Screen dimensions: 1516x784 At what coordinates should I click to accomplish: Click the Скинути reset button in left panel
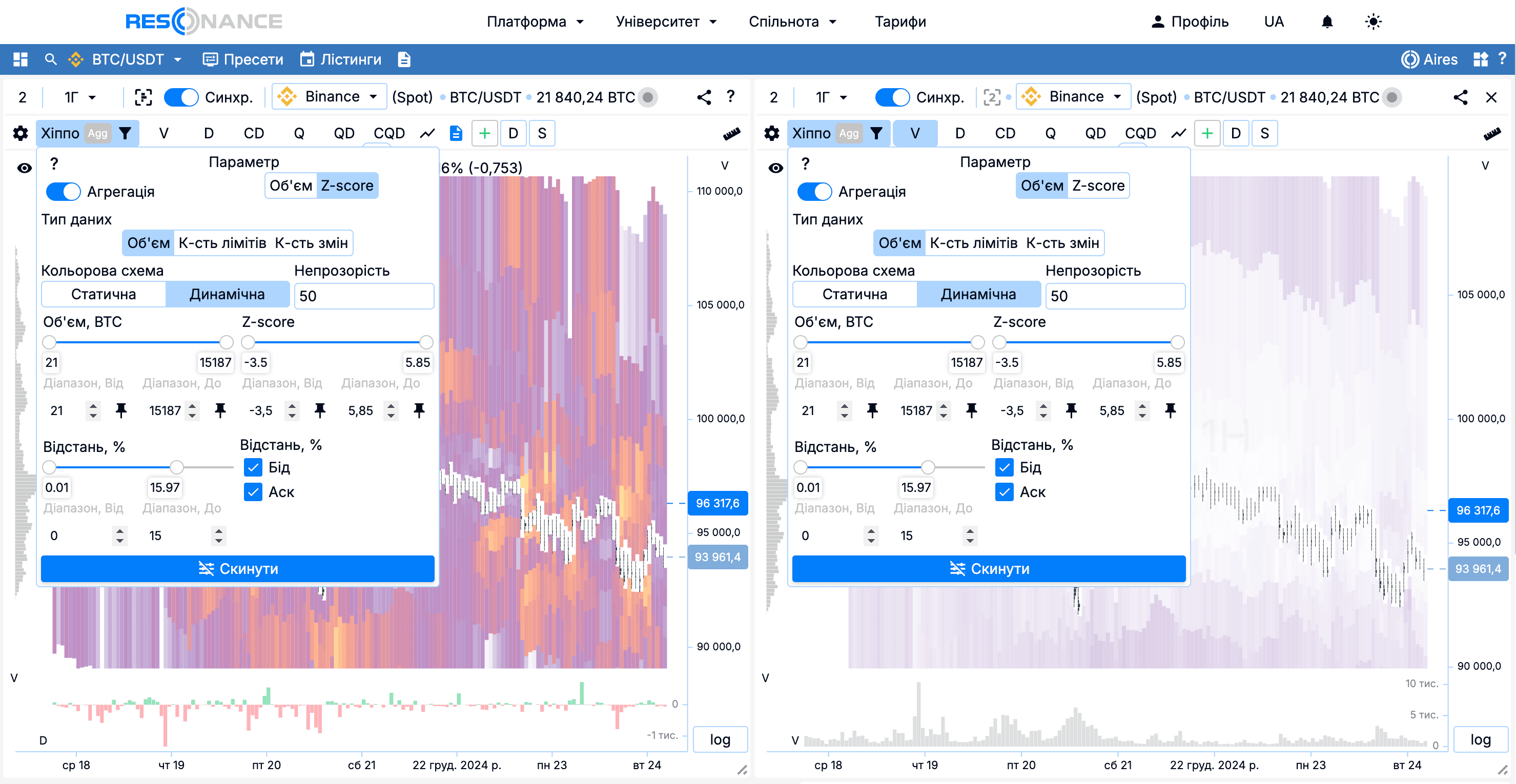click(238, 569)
